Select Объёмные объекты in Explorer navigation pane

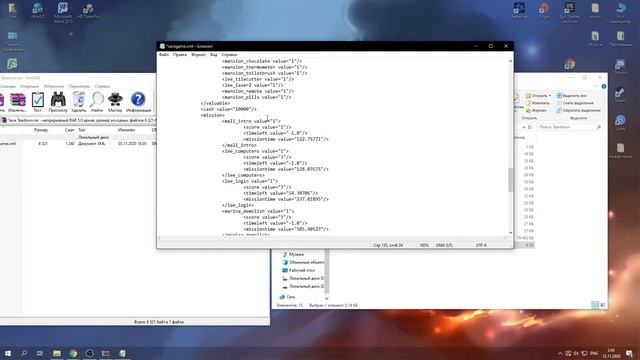click(306, 262)
